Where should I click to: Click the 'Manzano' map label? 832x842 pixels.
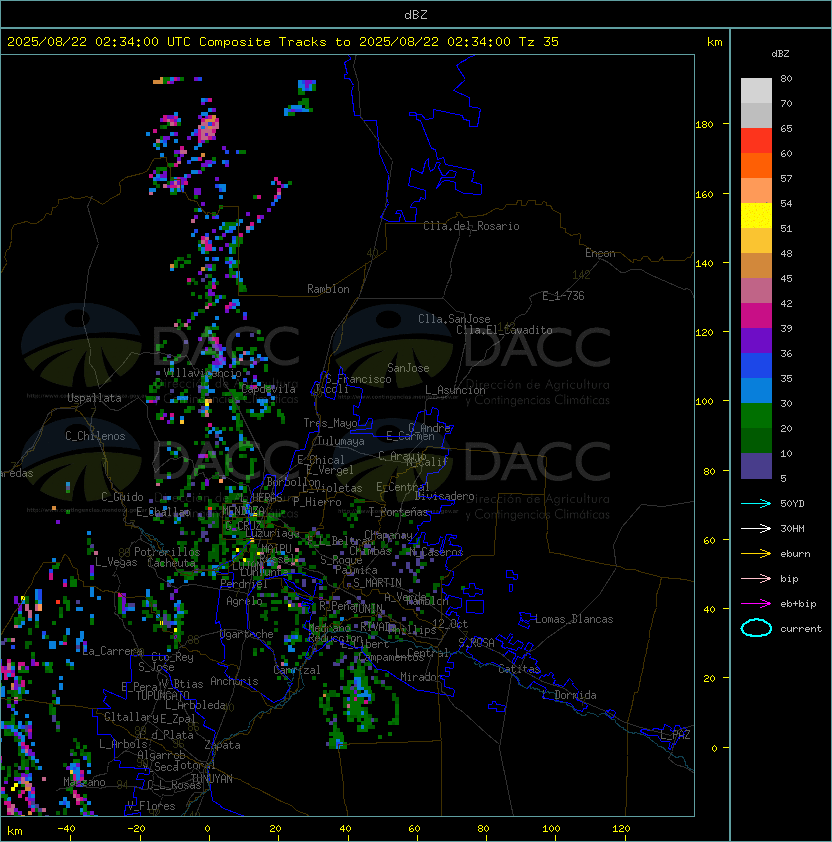coord(84,782)
